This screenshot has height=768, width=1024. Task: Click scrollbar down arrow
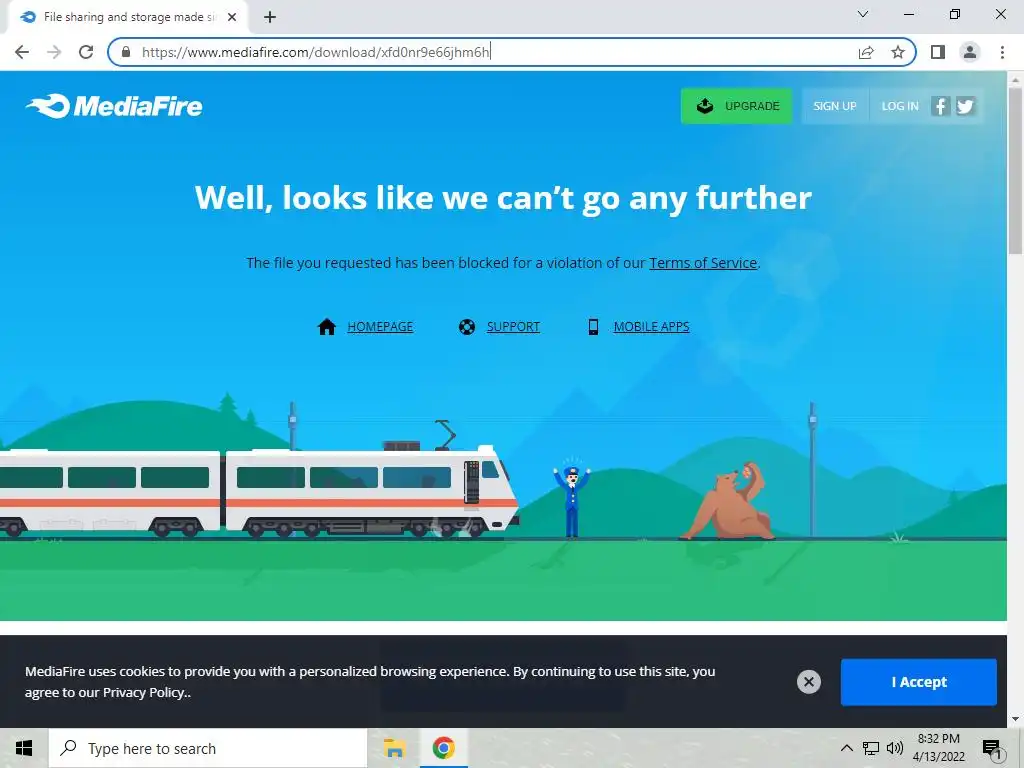coord(1016,720)
